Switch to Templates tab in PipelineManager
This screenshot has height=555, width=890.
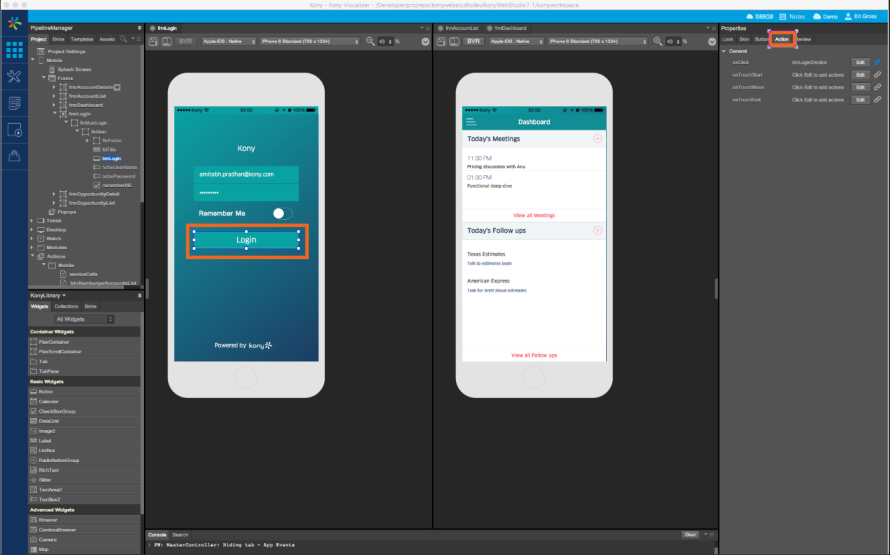coord(82,40)
